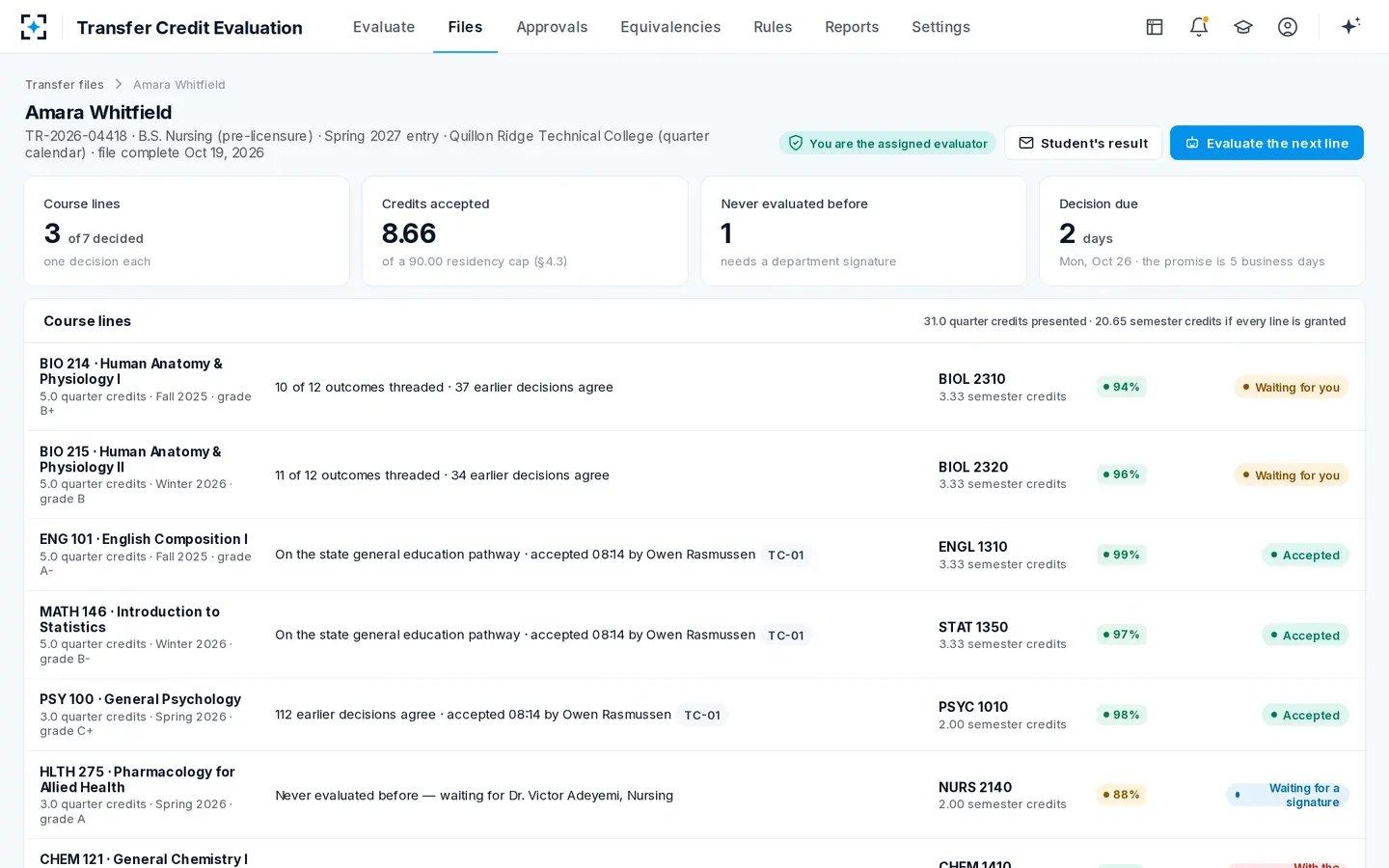This screenshot has width=1389, height=868.
Task: Click Evaluate the next line button
Action: [x=1266, y=143]
